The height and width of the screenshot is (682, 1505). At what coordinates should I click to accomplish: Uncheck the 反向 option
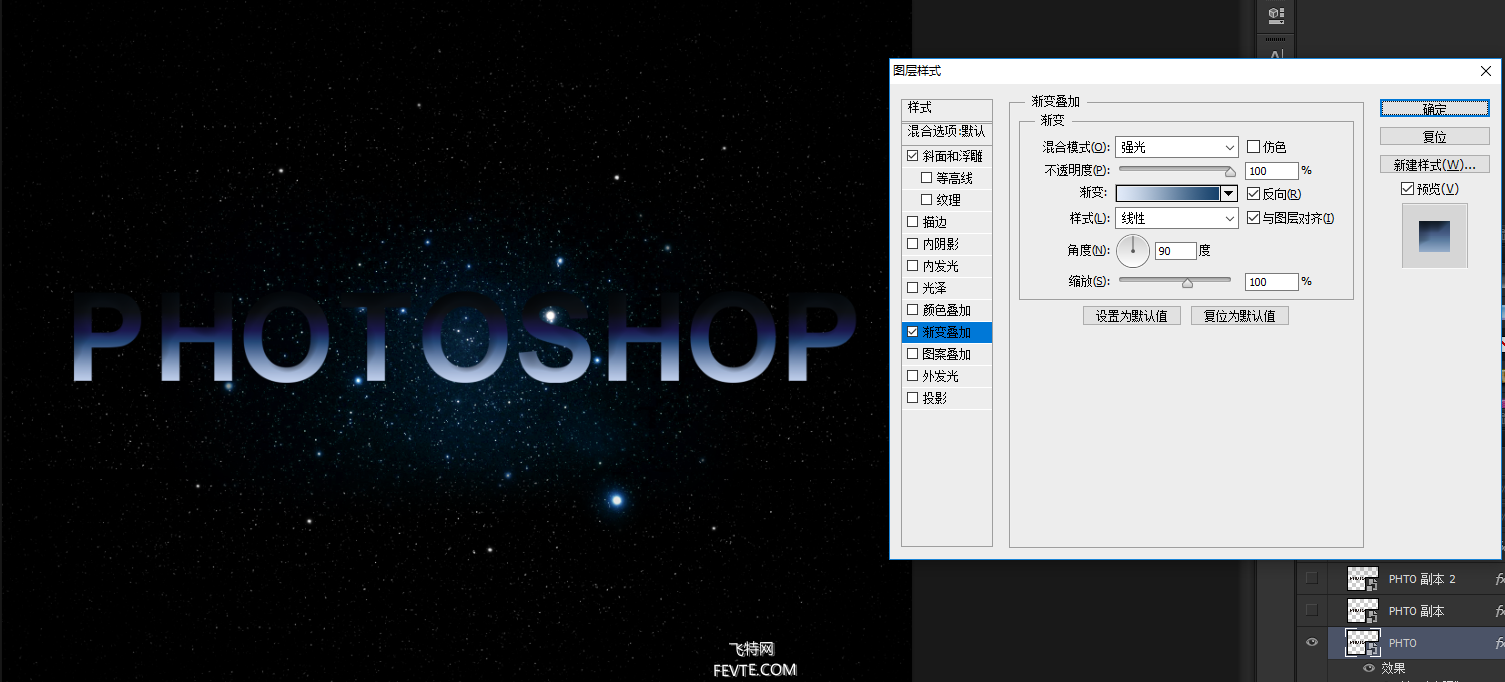point(1253,194)
